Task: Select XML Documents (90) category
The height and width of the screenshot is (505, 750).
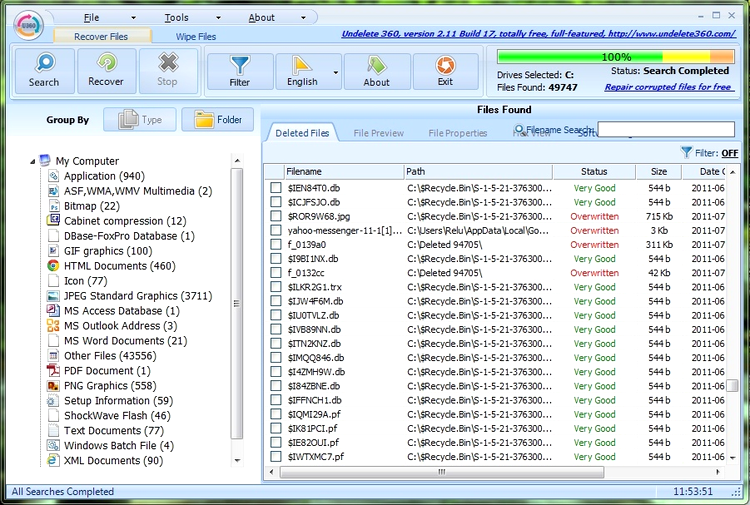Action: pos(114,461)
